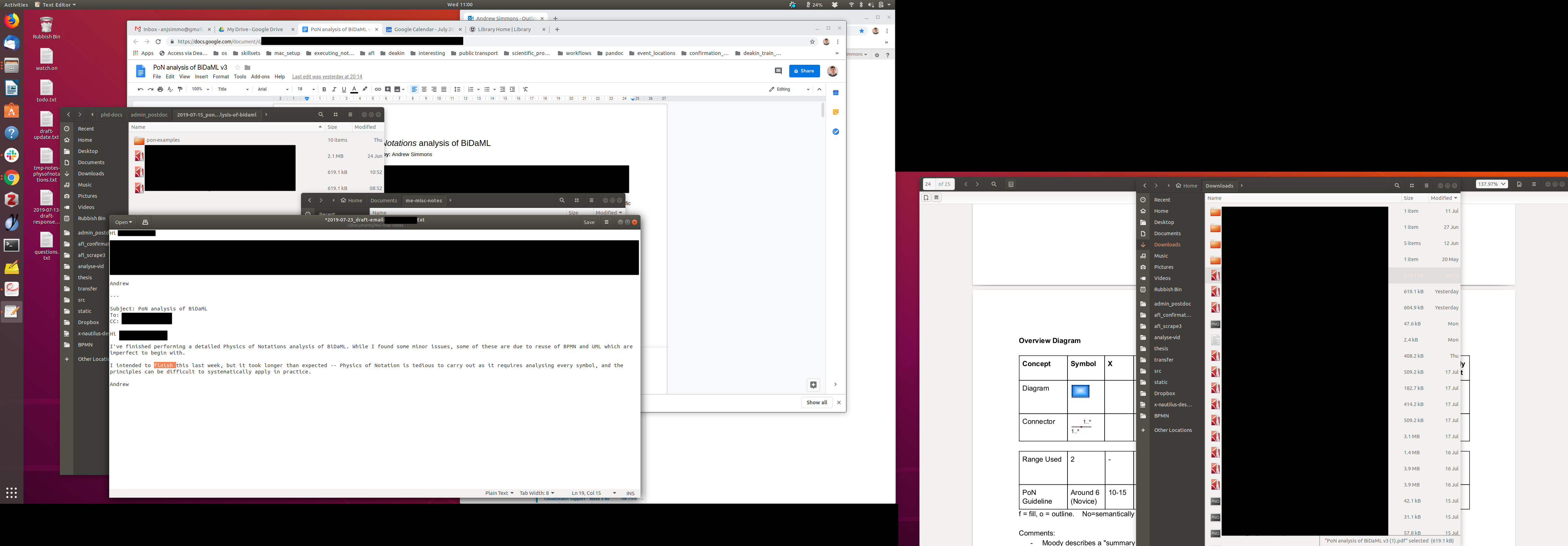This screenshot has width=1568, height=546.
Task: Open Docs comment history icon
Action: (778, 71)
